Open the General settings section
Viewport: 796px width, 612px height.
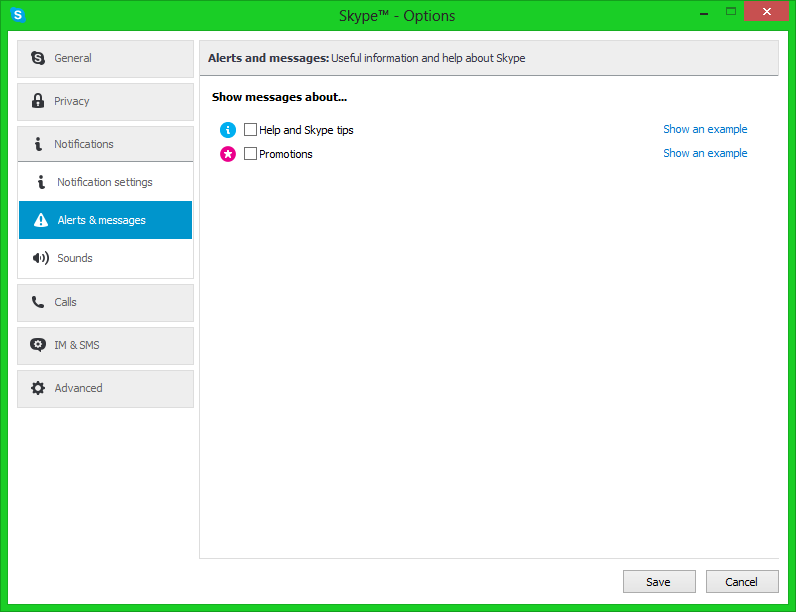tap(106, 59)
